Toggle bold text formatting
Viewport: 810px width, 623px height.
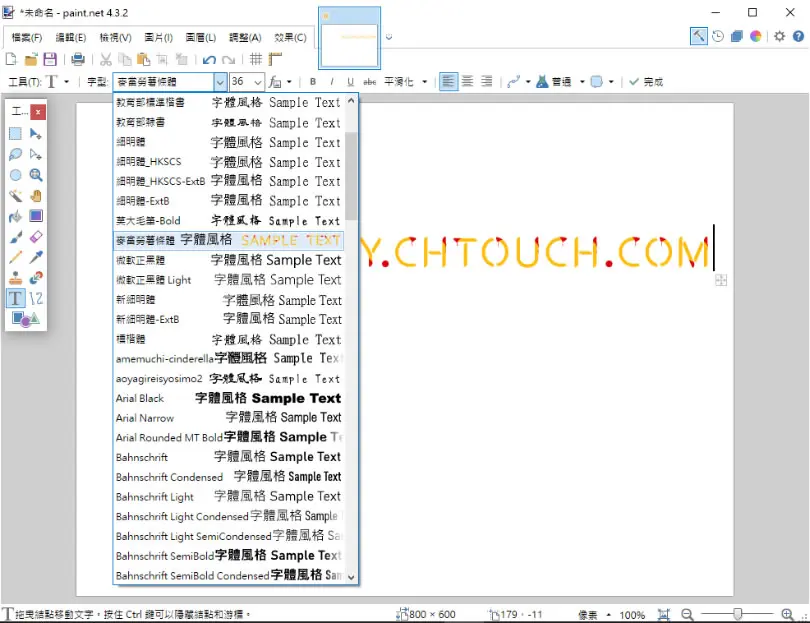[313, 82]
